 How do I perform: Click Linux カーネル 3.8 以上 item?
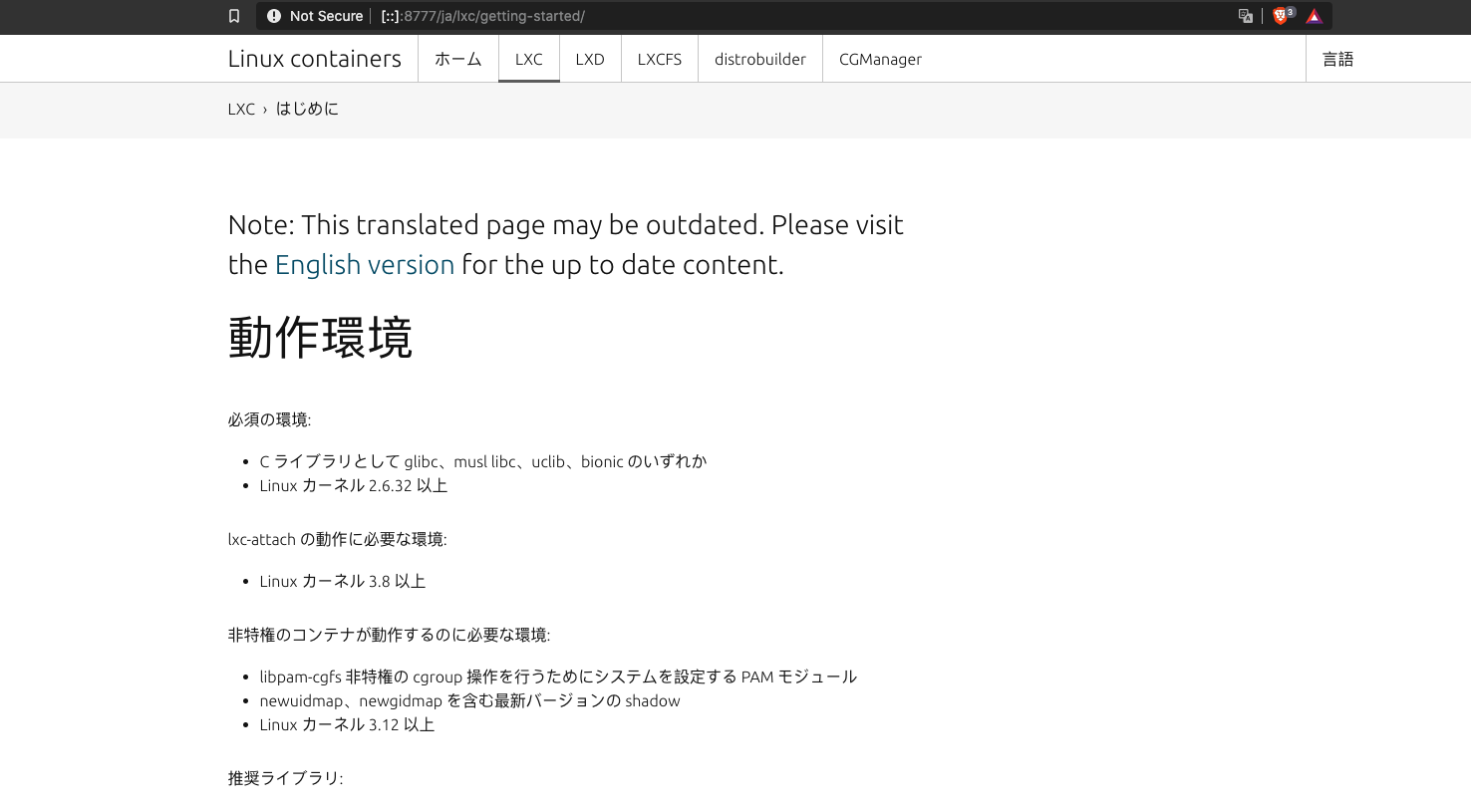pyautogui.click(x=343, y=581)
